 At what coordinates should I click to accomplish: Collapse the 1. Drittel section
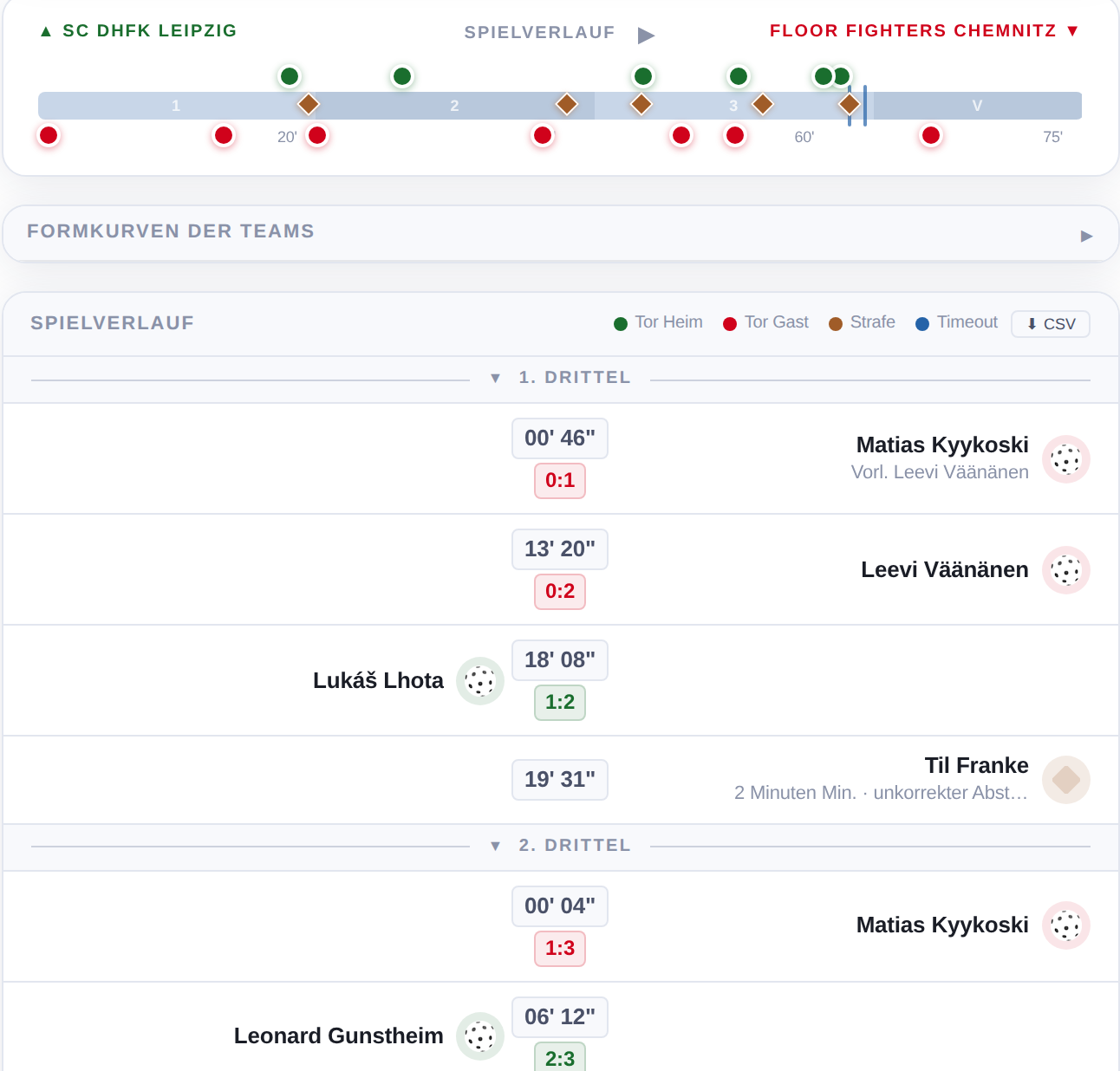coord(560,379)
